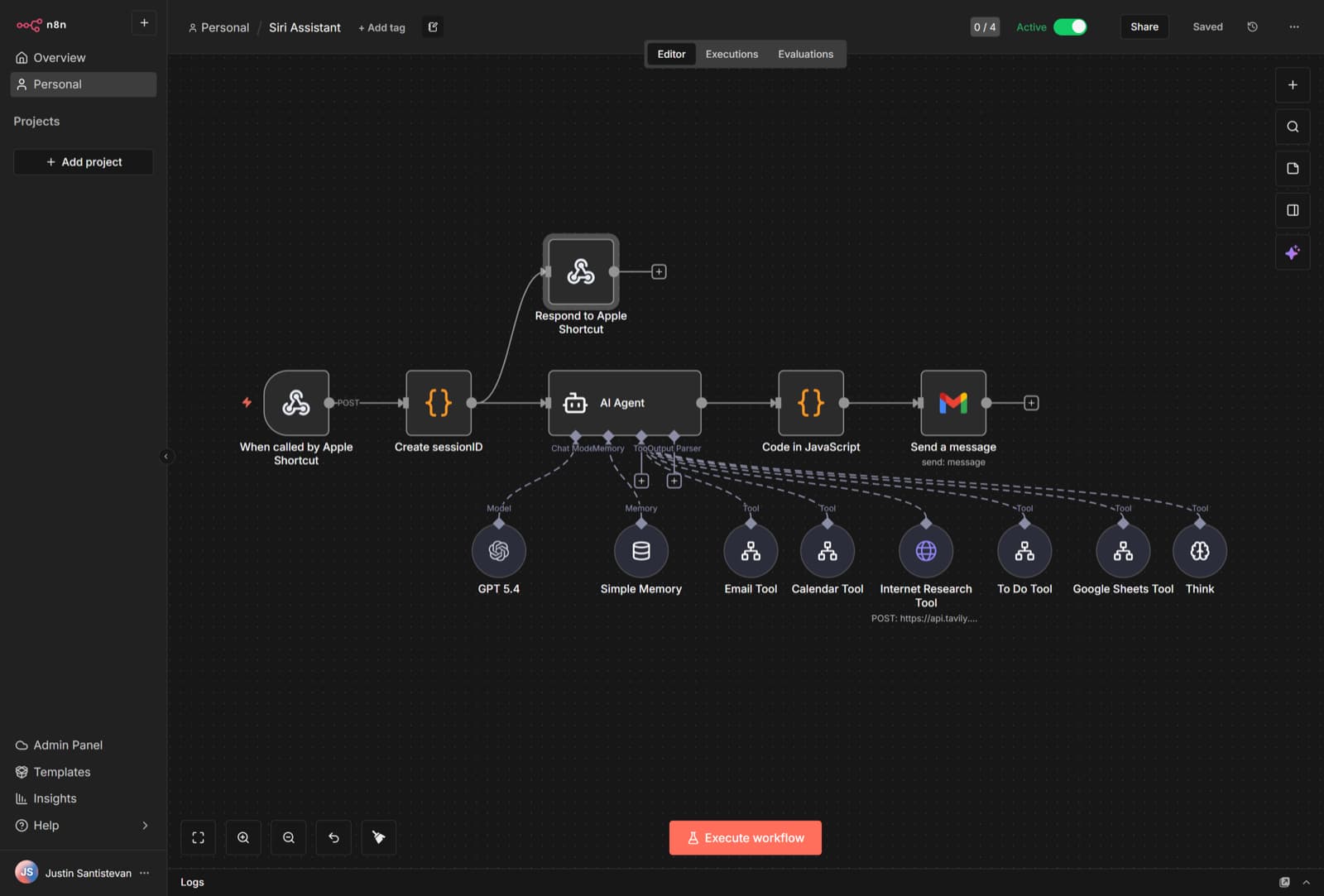Switch to the Executions tab

[x=732, y=54]
